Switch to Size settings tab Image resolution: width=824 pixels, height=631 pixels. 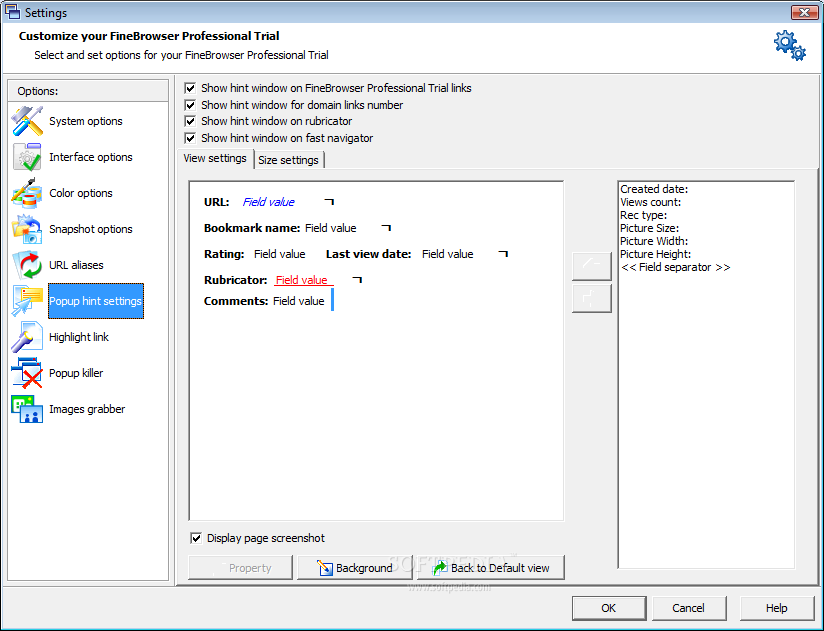(289, 160)
